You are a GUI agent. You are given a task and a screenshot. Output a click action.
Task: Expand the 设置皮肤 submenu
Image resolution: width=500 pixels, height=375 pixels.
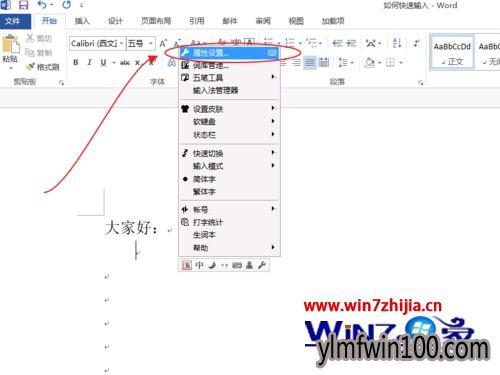click(229, 109)
